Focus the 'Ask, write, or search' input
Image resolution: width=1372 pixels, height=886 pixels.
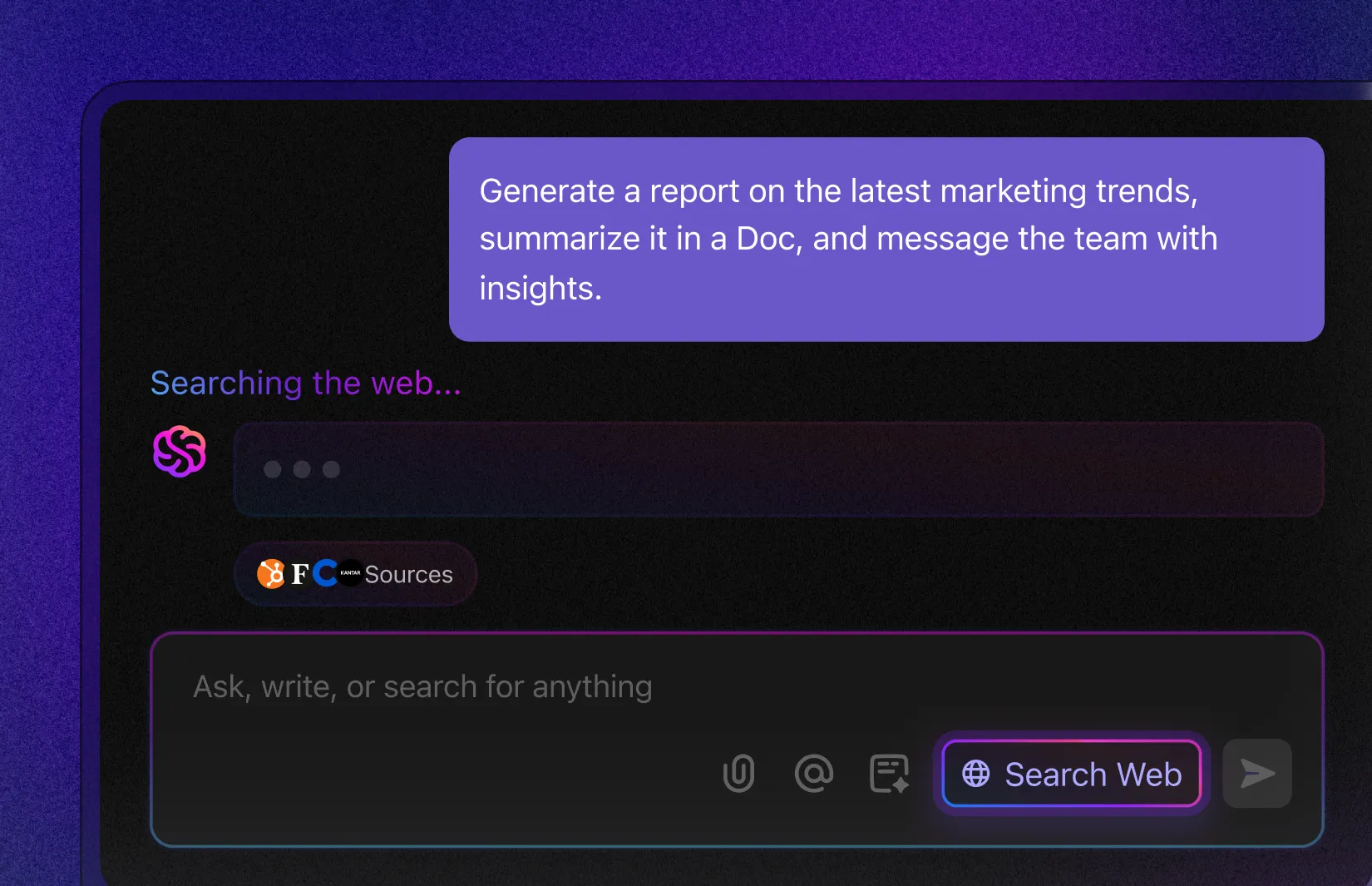(x=737, y=687)
